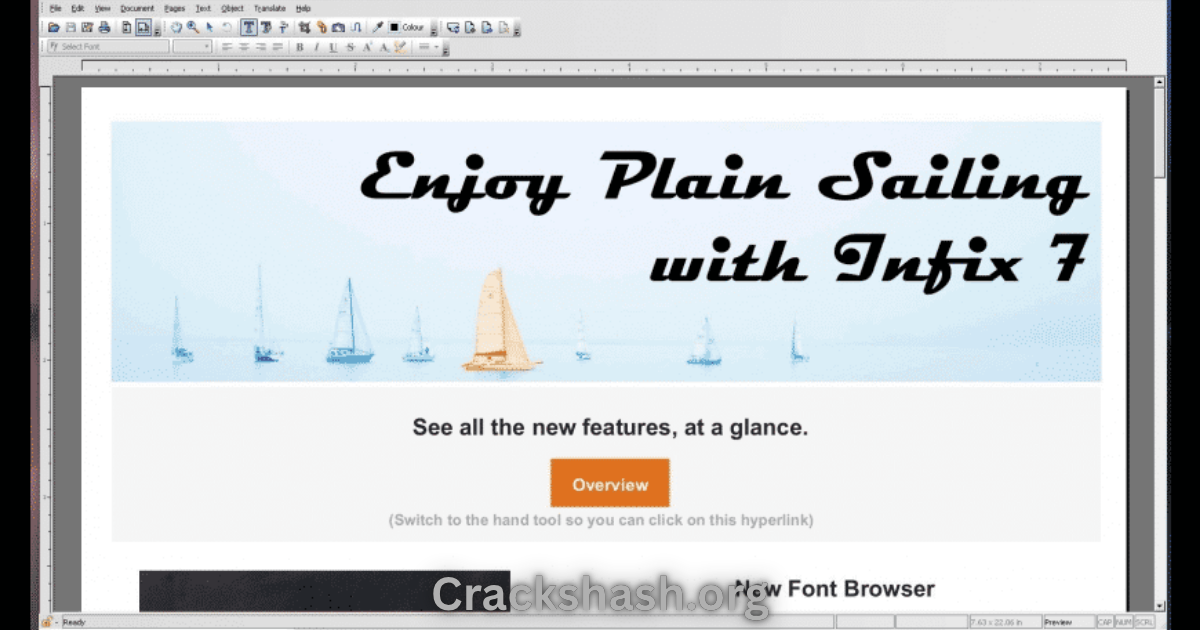
Task: Select the Text Line tool
Action: [283, 28]
